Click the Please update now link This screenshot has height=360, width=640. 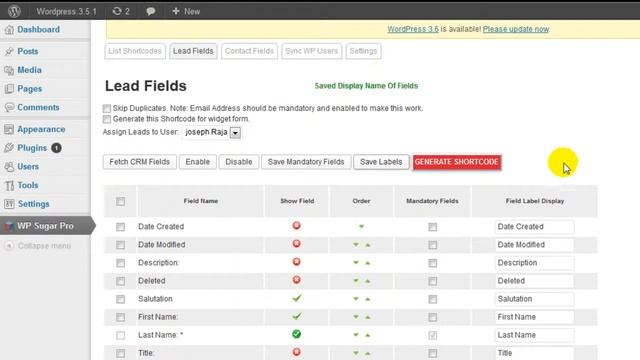tap(516, 29)
